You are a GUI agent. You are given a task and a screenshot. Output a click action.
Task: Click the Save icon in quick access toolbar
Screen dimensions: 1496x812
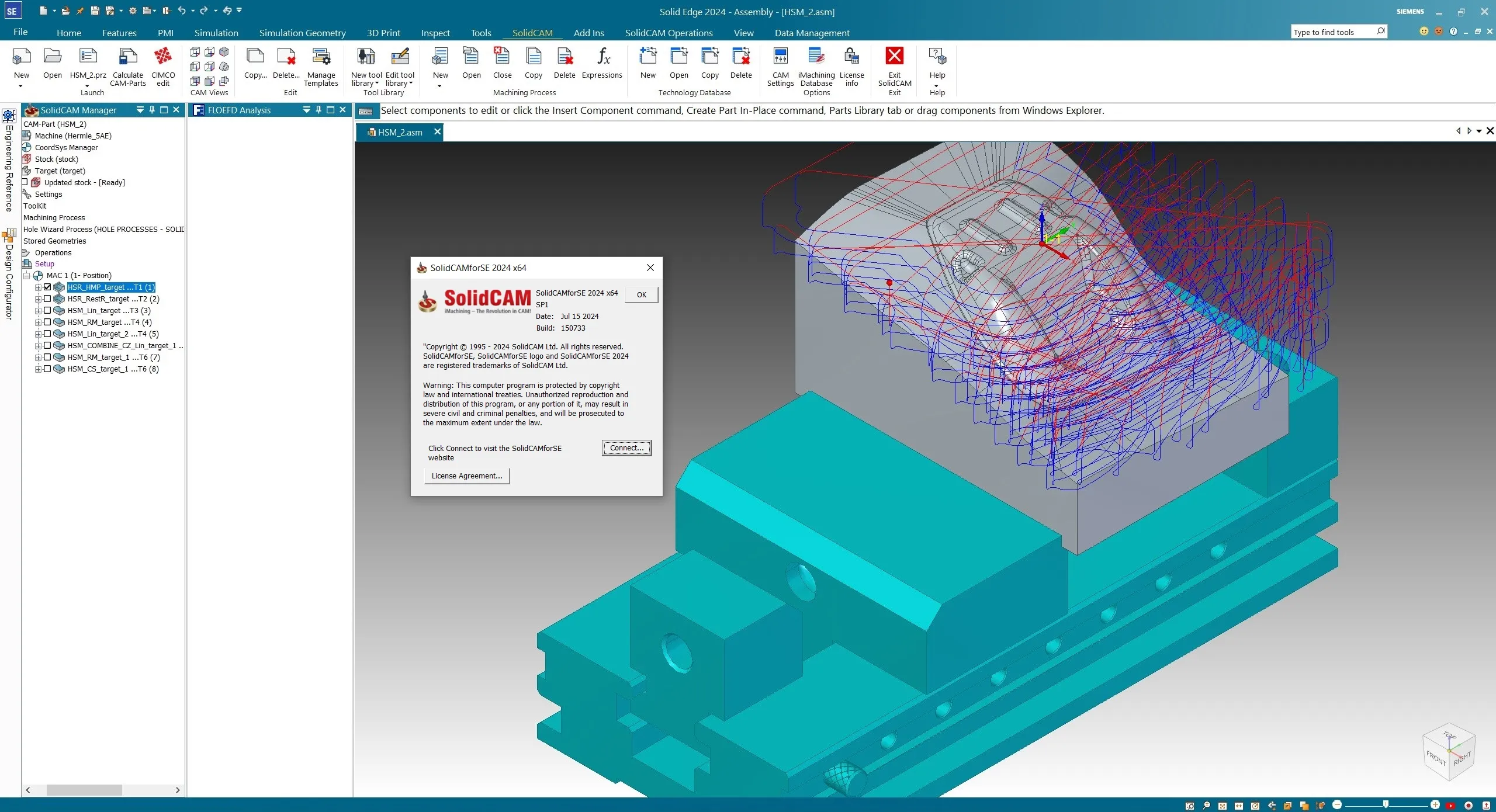(x=95, y=11)
